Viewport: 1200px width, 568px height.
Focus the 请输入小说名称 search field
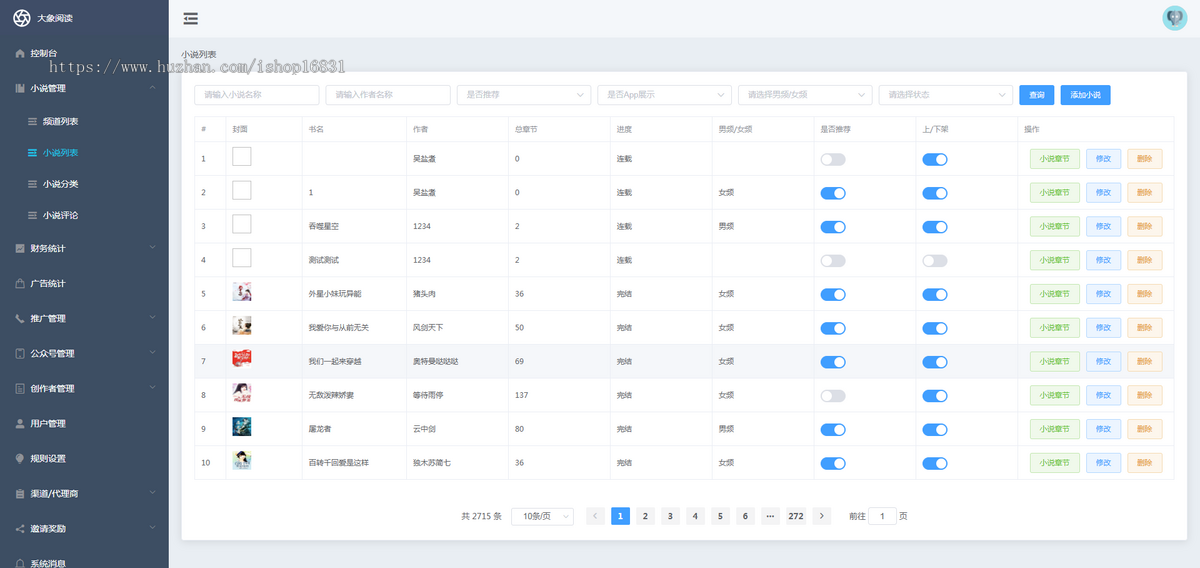(257, 95)
